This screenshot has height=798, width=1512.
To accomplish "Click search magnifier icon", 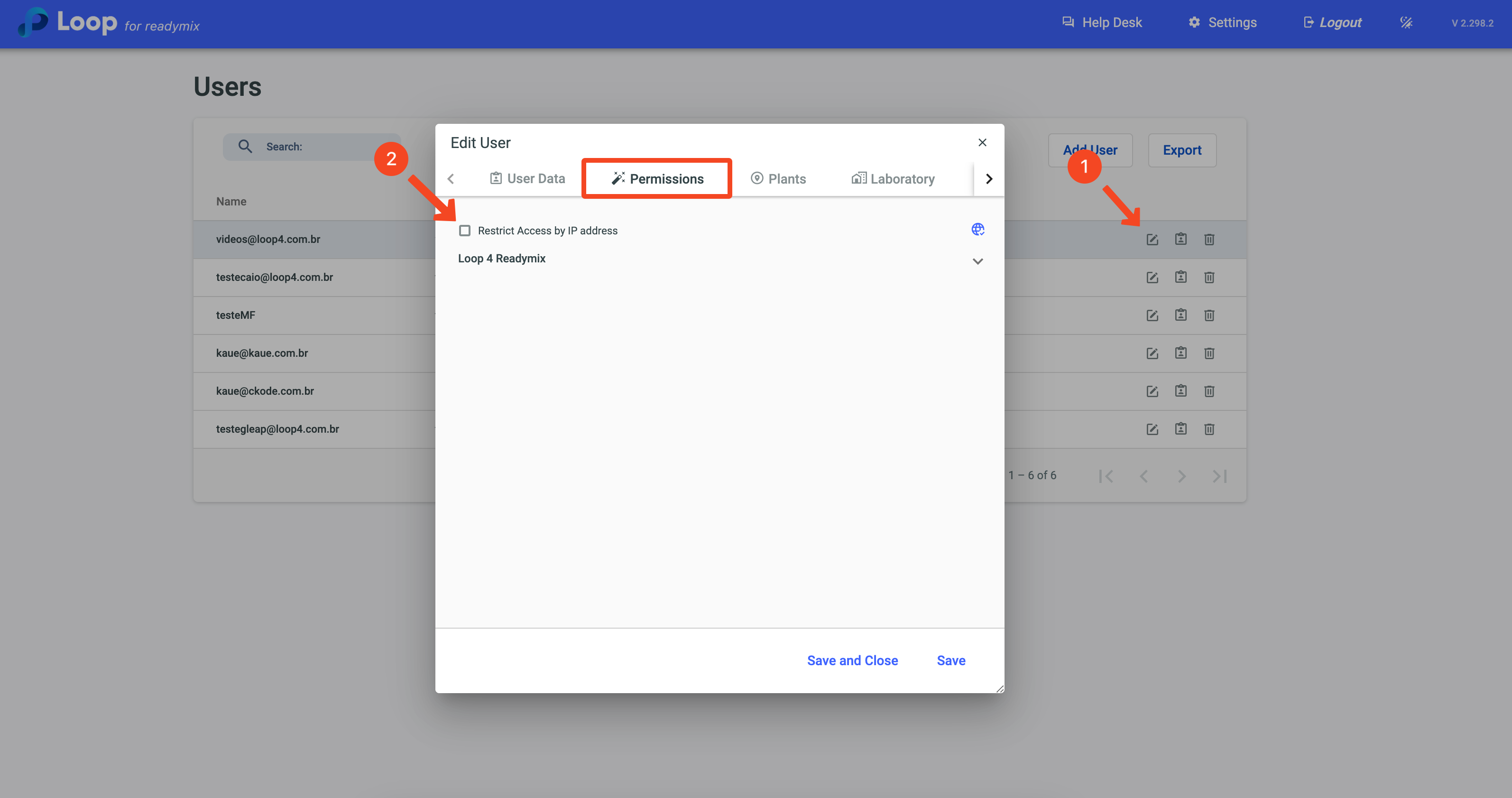I will 245,147.
